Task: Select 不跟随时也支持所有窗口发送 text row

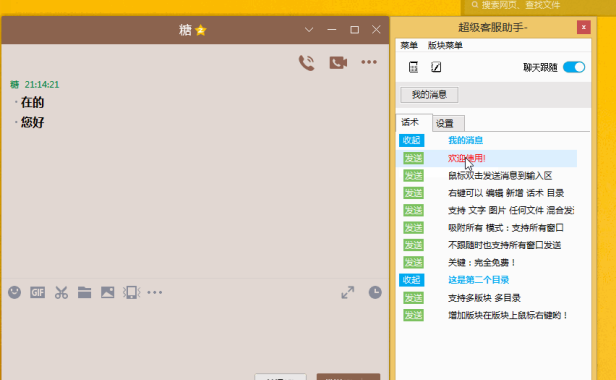Action: pyautogui.click(x=504, y=245)
